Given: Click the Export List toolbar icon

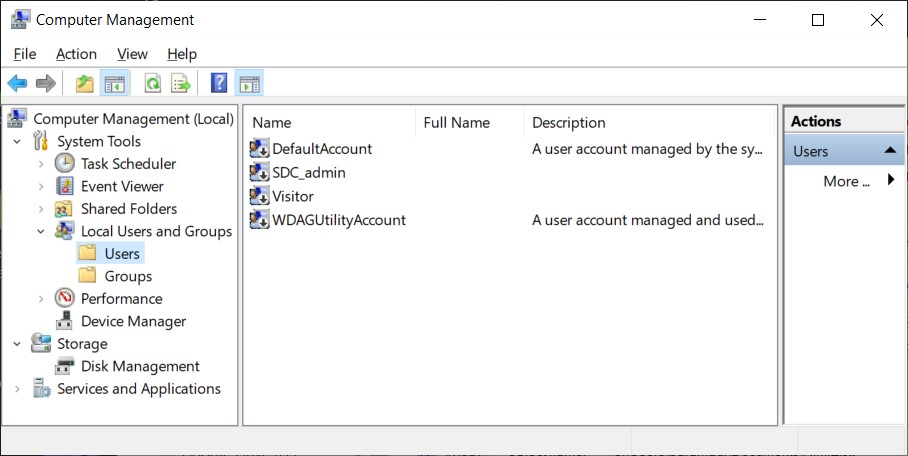Looking at the screenshot, I should click(181, 83).
